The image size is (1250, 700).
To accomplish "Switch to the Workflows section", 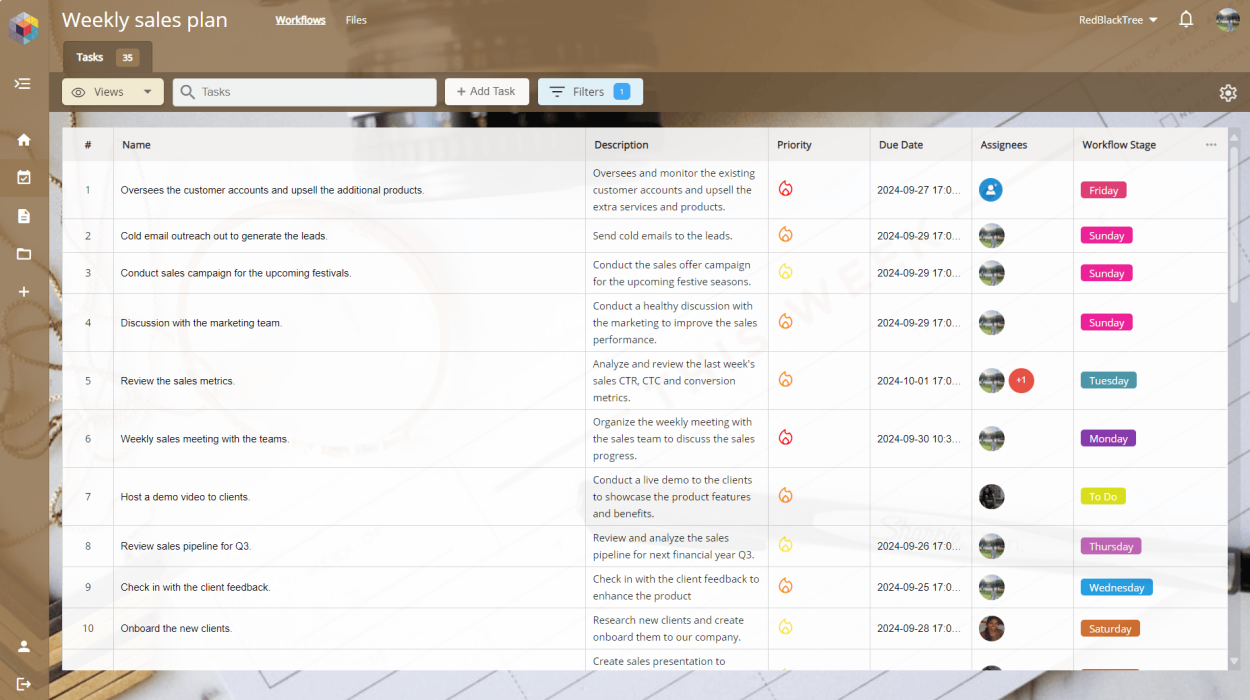I will click(300, 19).
